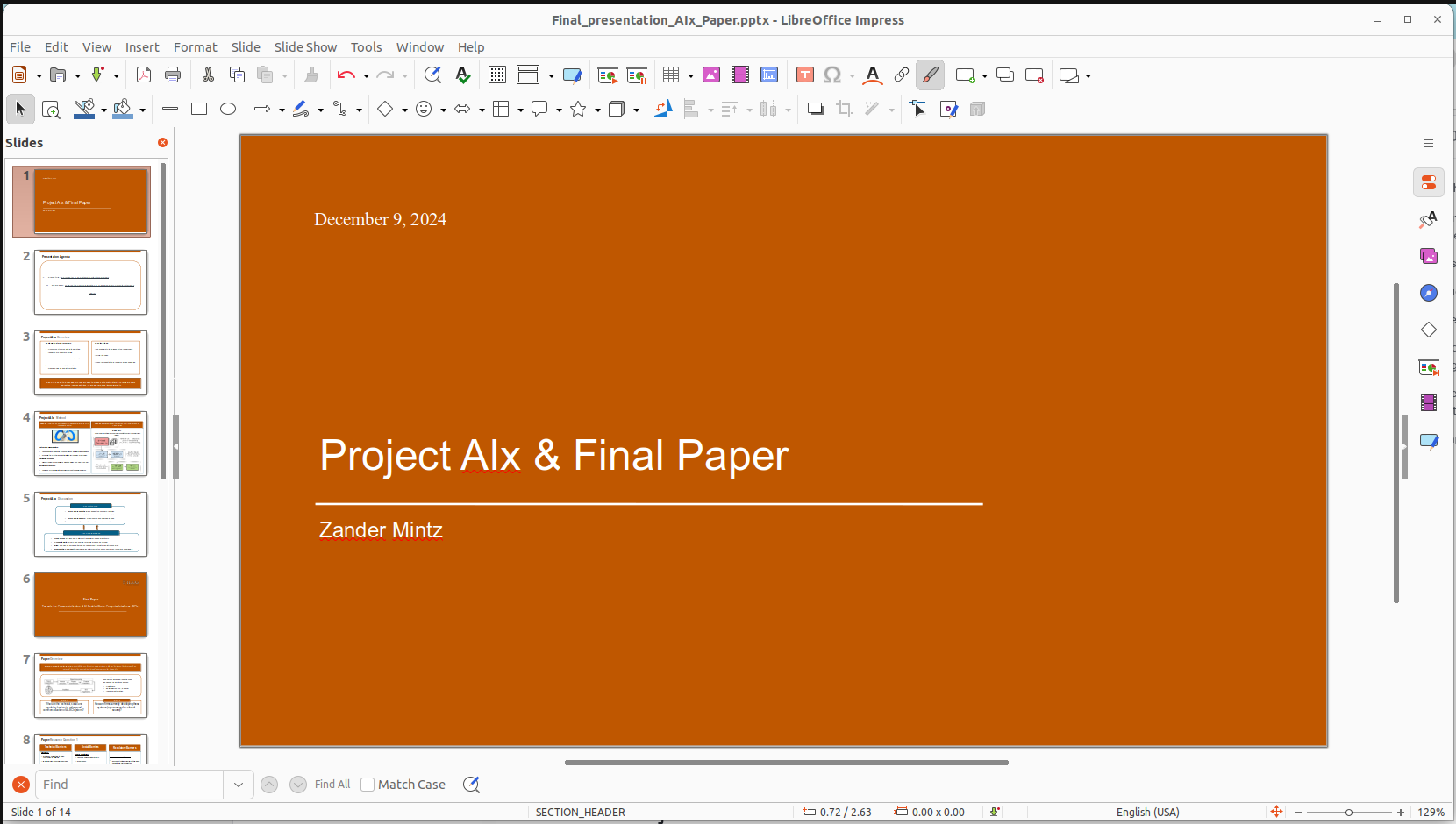This screenshot has height=824, width=1456.
Task: Open the Format menu
Action: pos(195,47)
